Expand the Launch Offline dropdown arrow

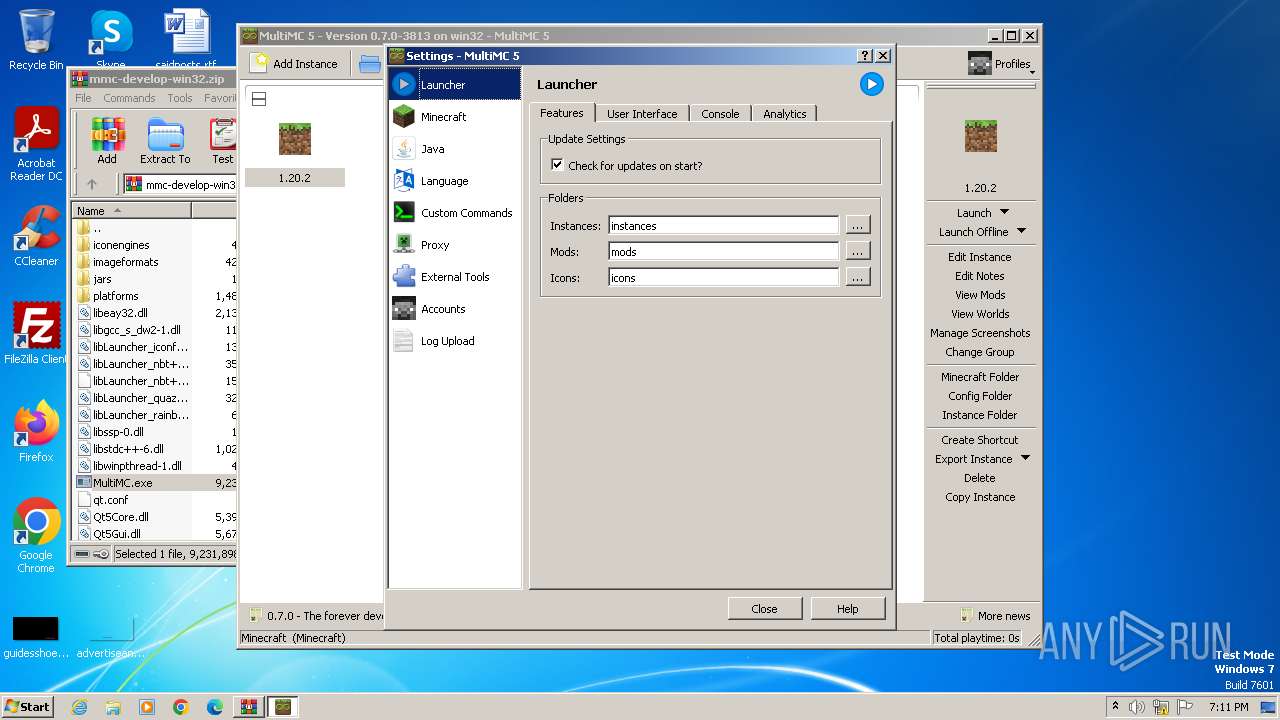tap(1021, 231)
